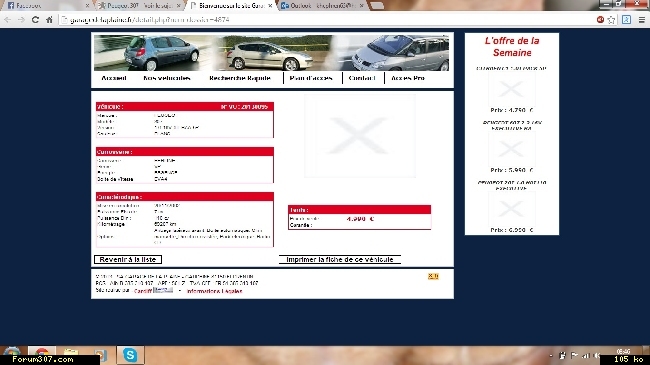Close the Peugeot 307 browser tab
Screen dimensions: 650x365
tap(179, 6)
